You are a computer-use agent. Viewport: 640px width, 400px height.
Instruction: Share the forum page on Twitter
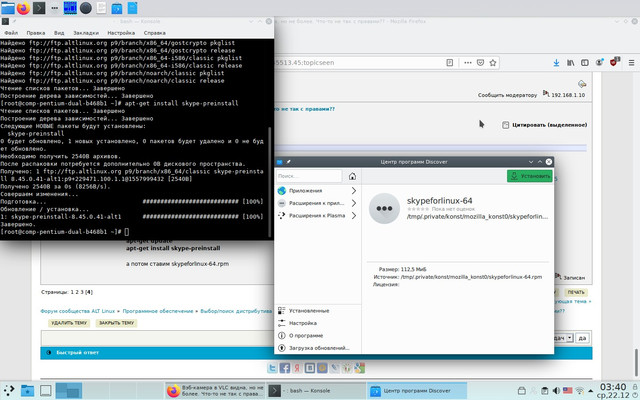pos(272,368)
